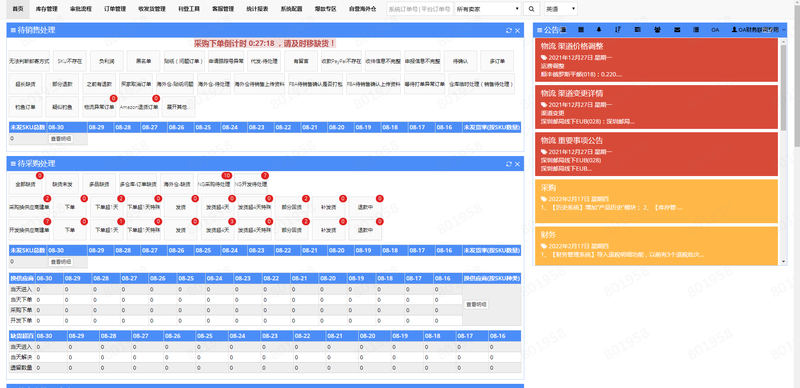Image resolution: width=800 pixels, height=388 pixels.
Task: Open the 爆款专区 menu
Action: 326,9
